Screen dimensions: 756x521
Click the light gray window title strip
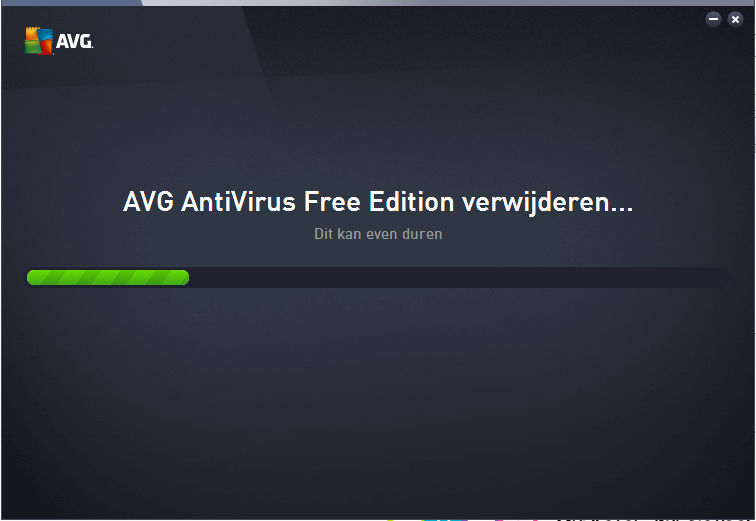448,3
